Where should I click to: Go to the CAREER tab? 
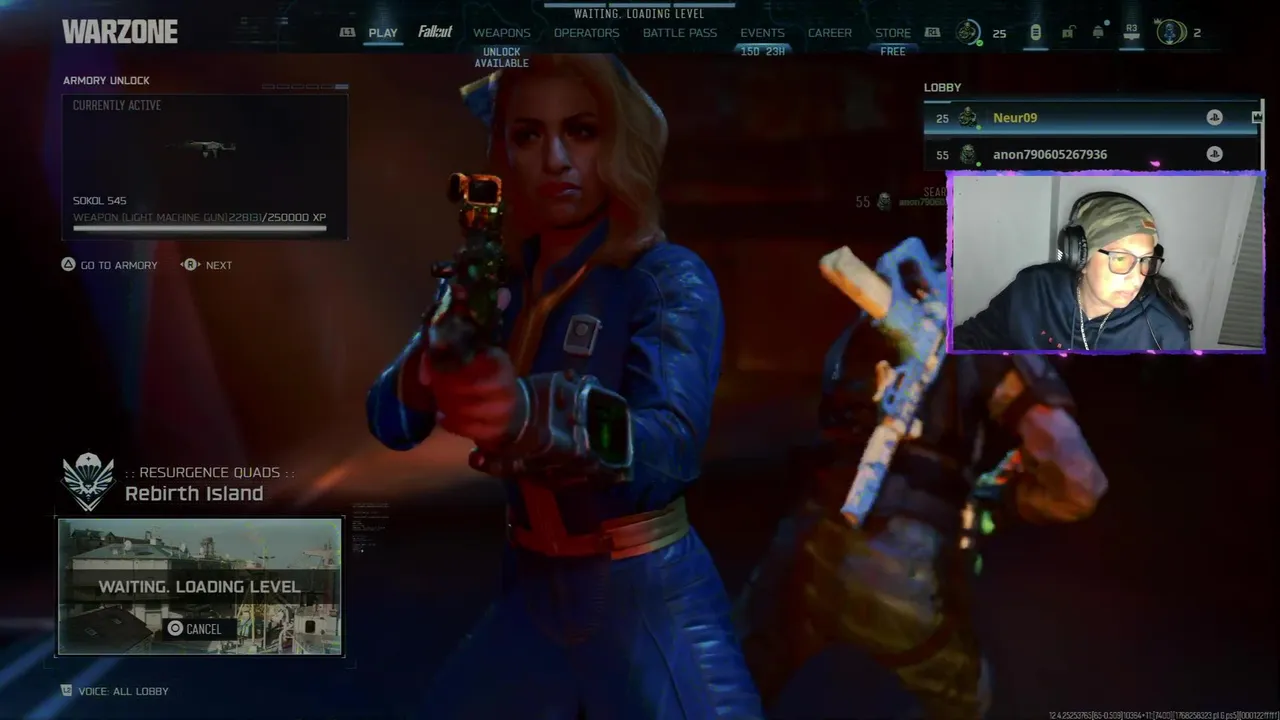(x=830, y=33)
